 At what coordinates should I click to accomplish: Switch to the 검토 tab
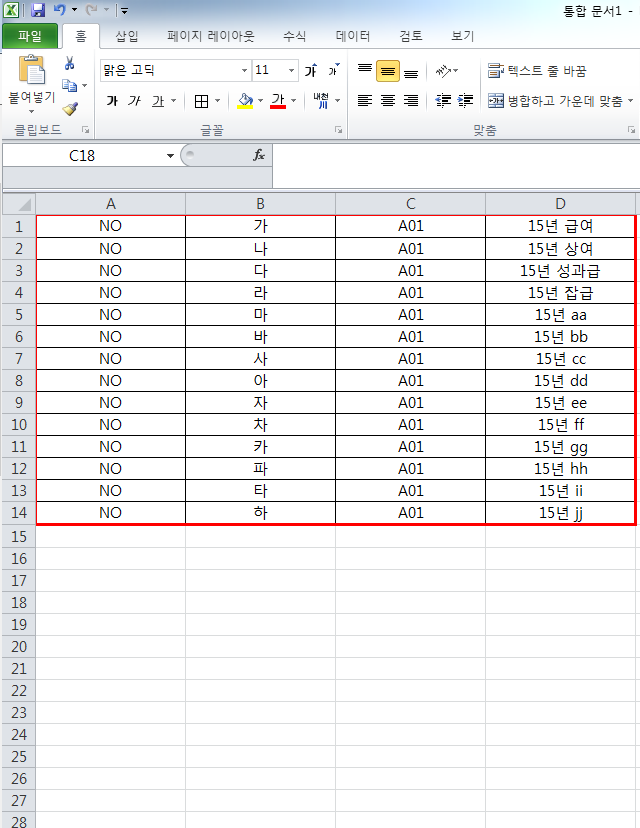[411, 36]
